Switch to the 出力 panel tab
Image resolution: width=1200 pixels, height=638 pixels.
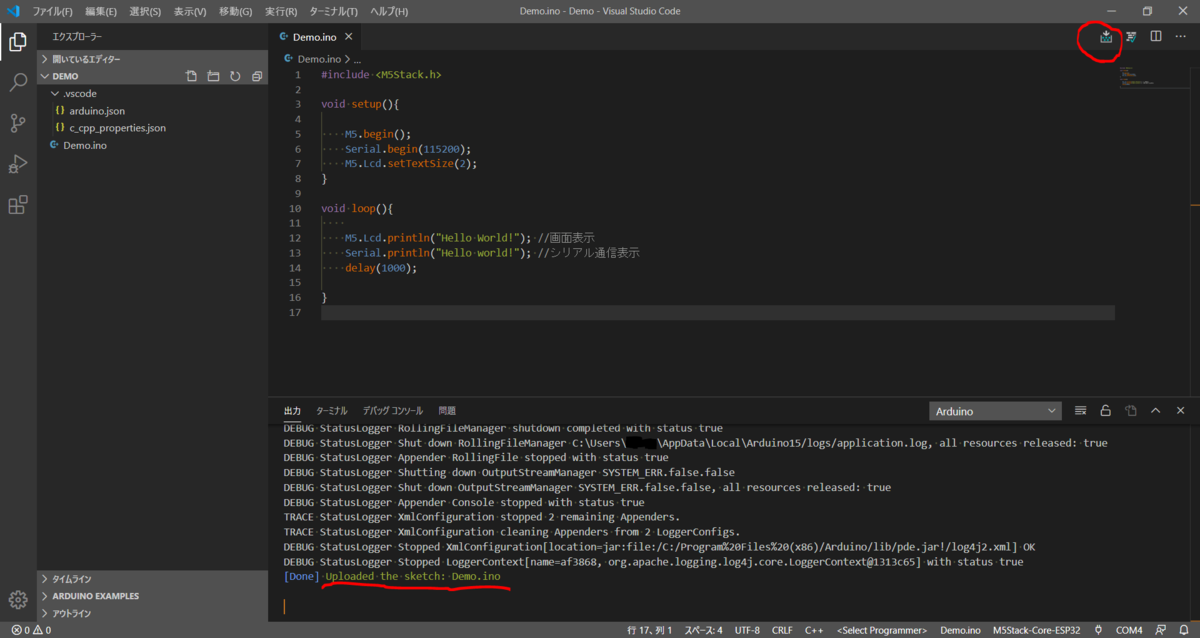click(292, 411)
